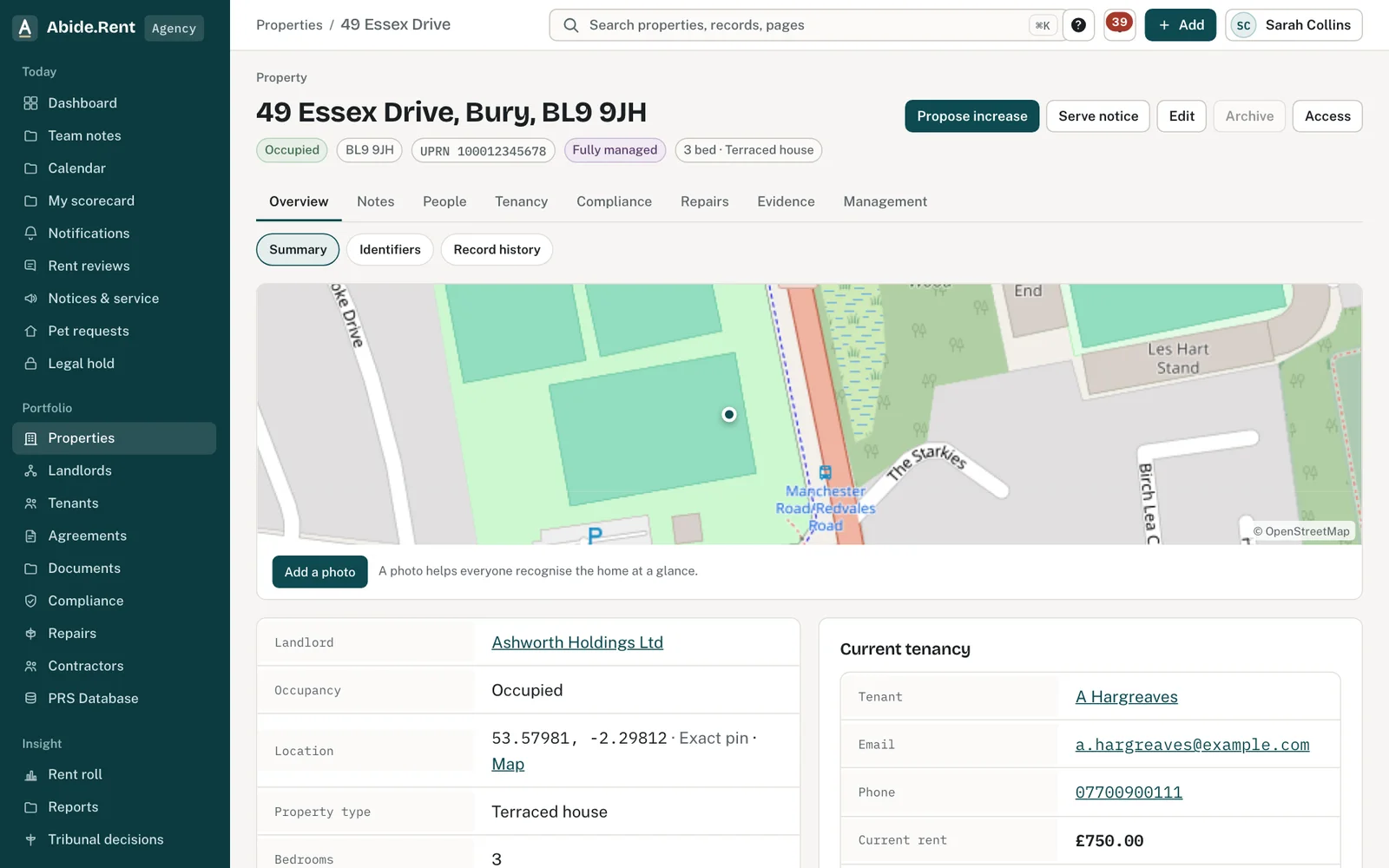Click the Edit button

[x=1182, y=116]
